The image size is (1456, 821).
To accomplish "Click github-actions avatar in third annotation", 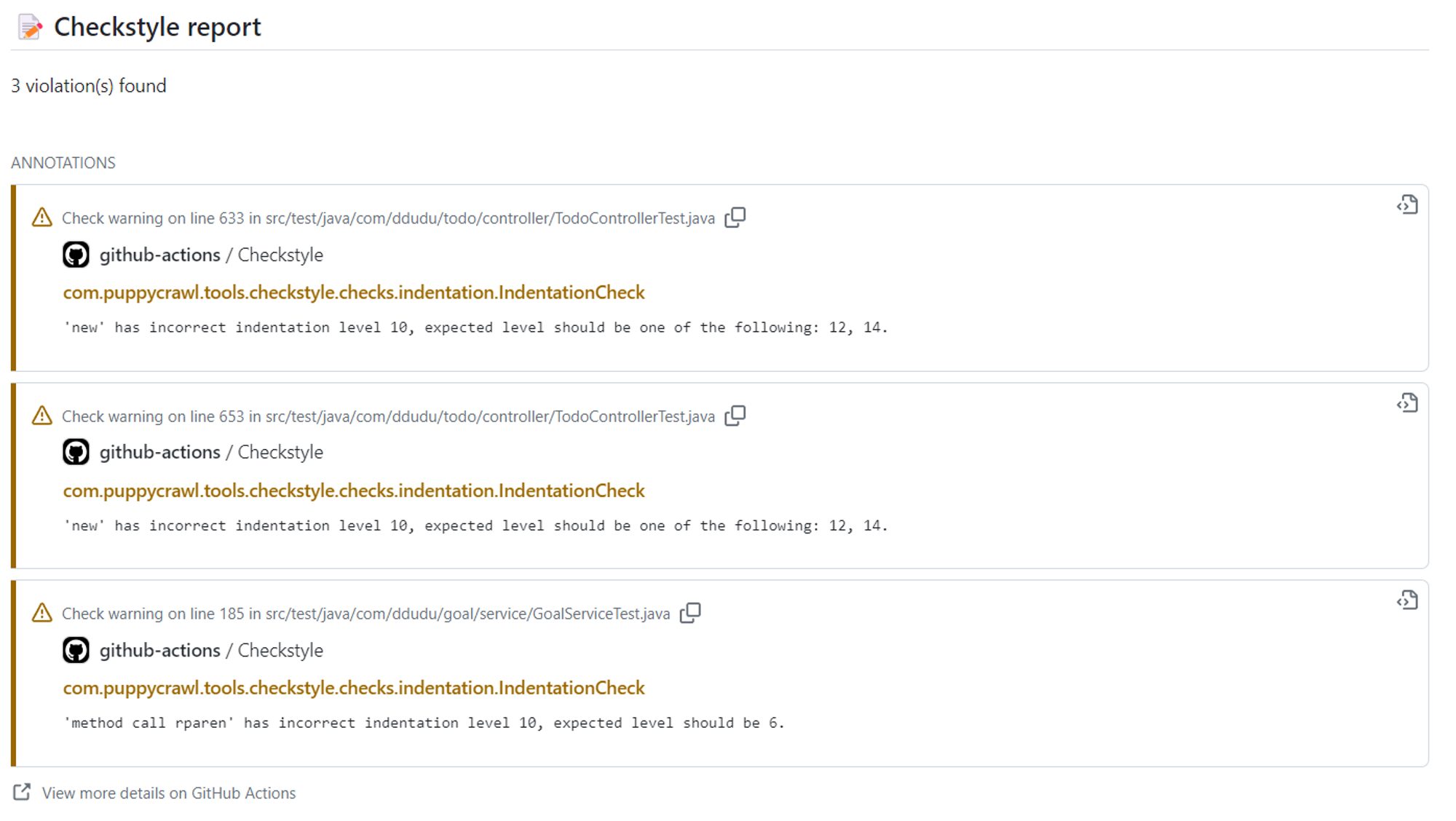I will pos(76,650).
